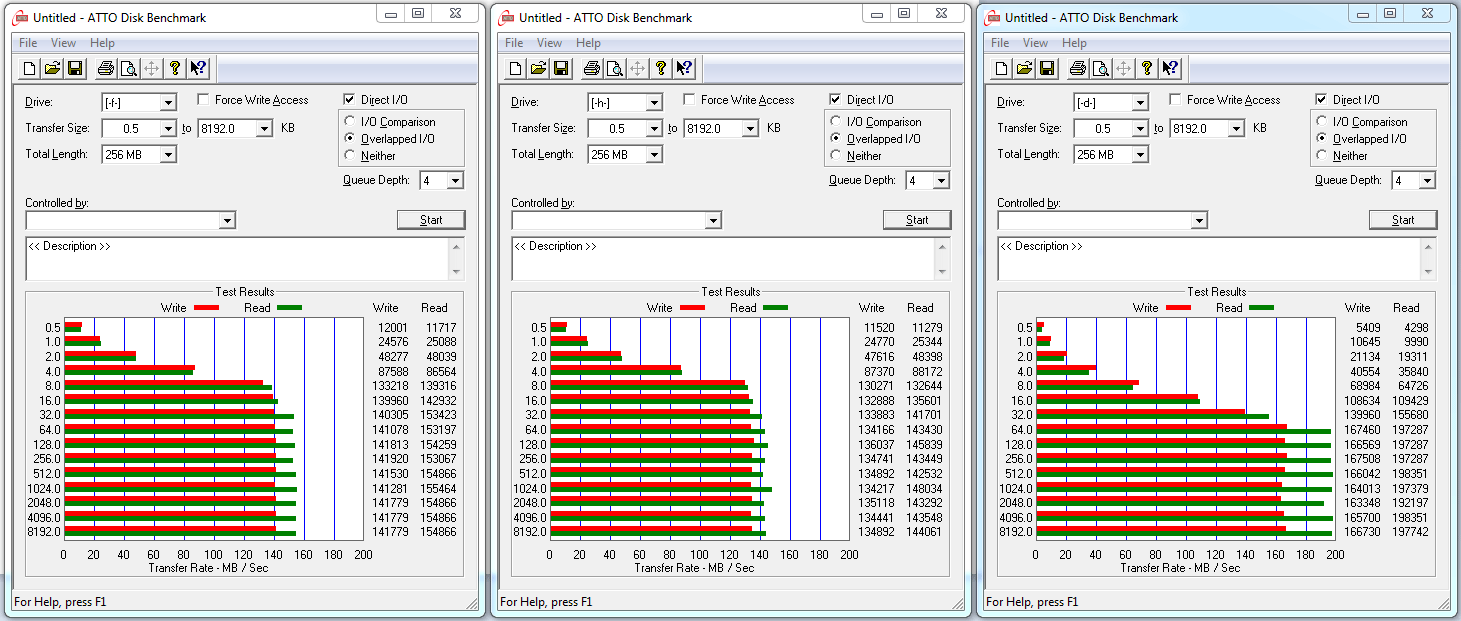Click context help pointer icon in drive d window
The width and height of the screenshot is (1461, 621).
(1170, 68)
